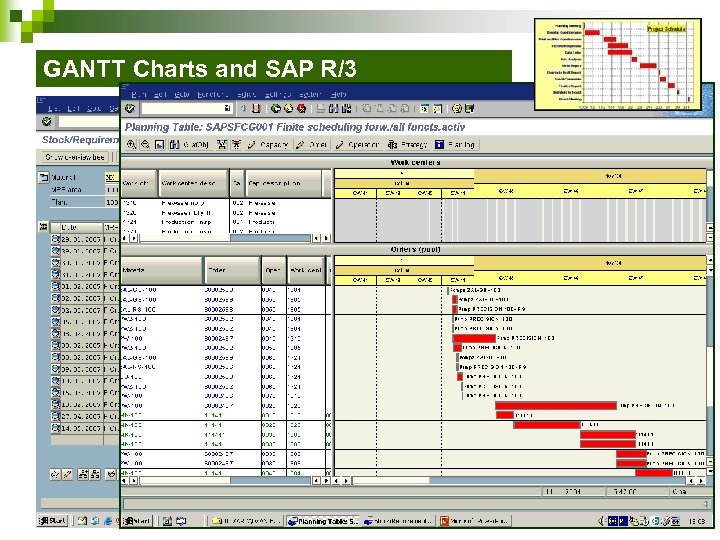The image size is (720, 540).
Task: Click the Last Page navigation icon
Action: pyautogui.click(x=405, y=109)
